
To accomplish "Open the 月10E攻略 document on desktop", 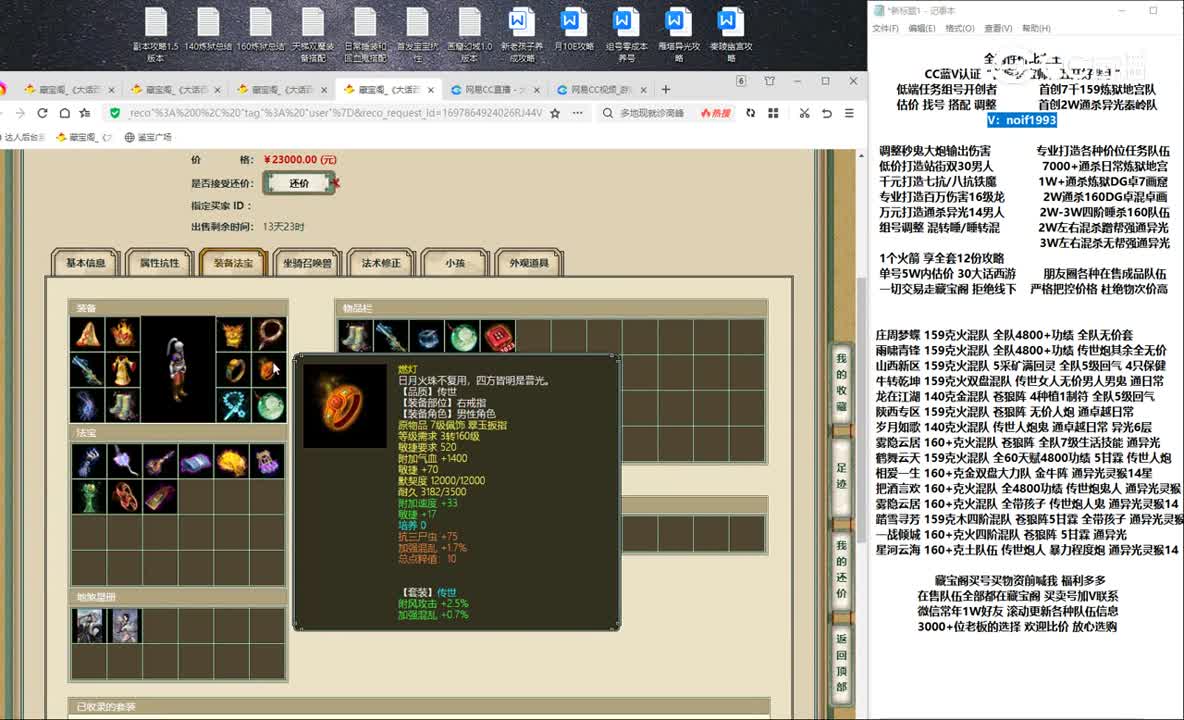I will point(572,30).
